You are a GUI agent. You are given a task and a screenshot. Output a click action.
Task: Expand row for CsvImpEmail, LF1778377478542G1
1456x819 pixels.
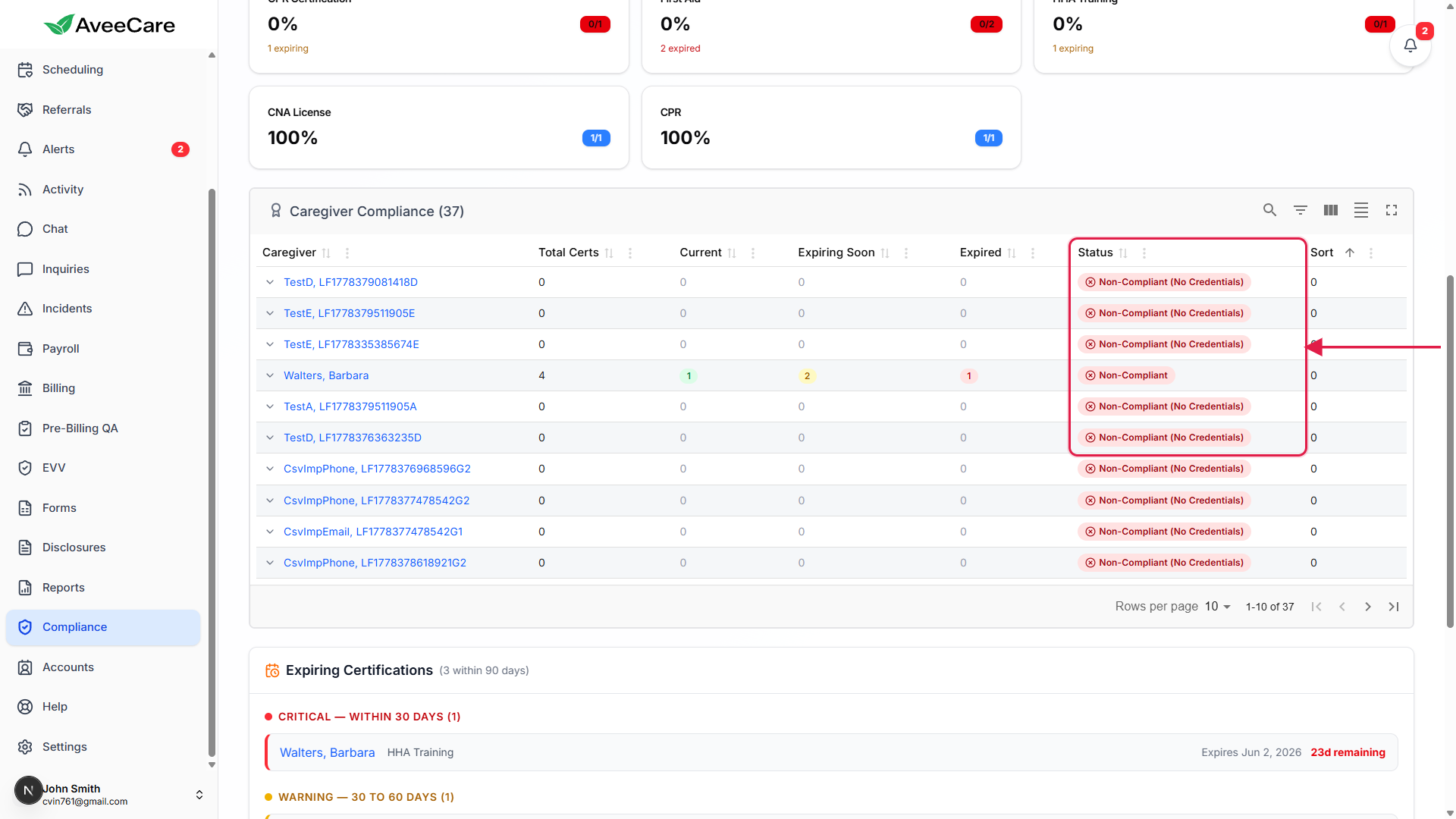(270, 532)
